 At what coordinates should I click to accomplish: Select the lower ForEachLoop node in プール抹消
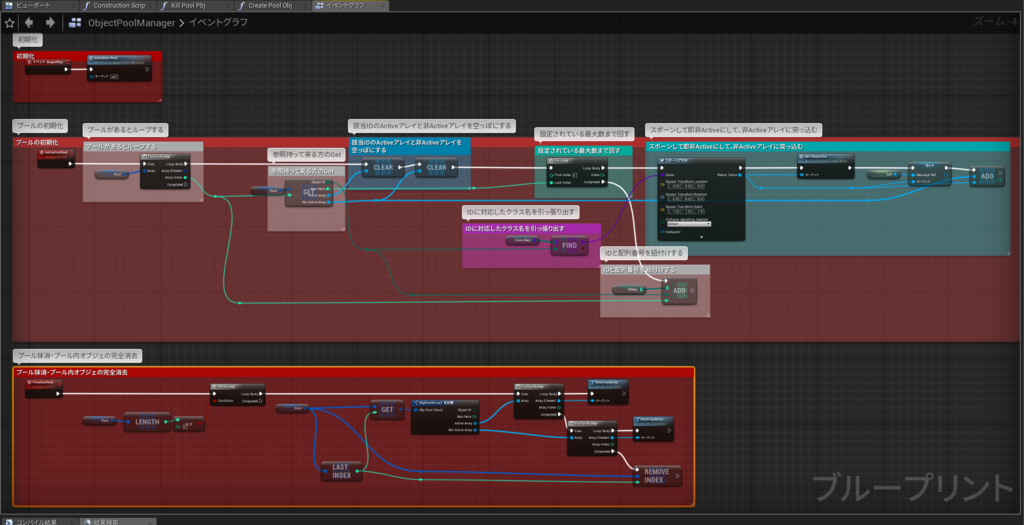click(x=592, y=438)
